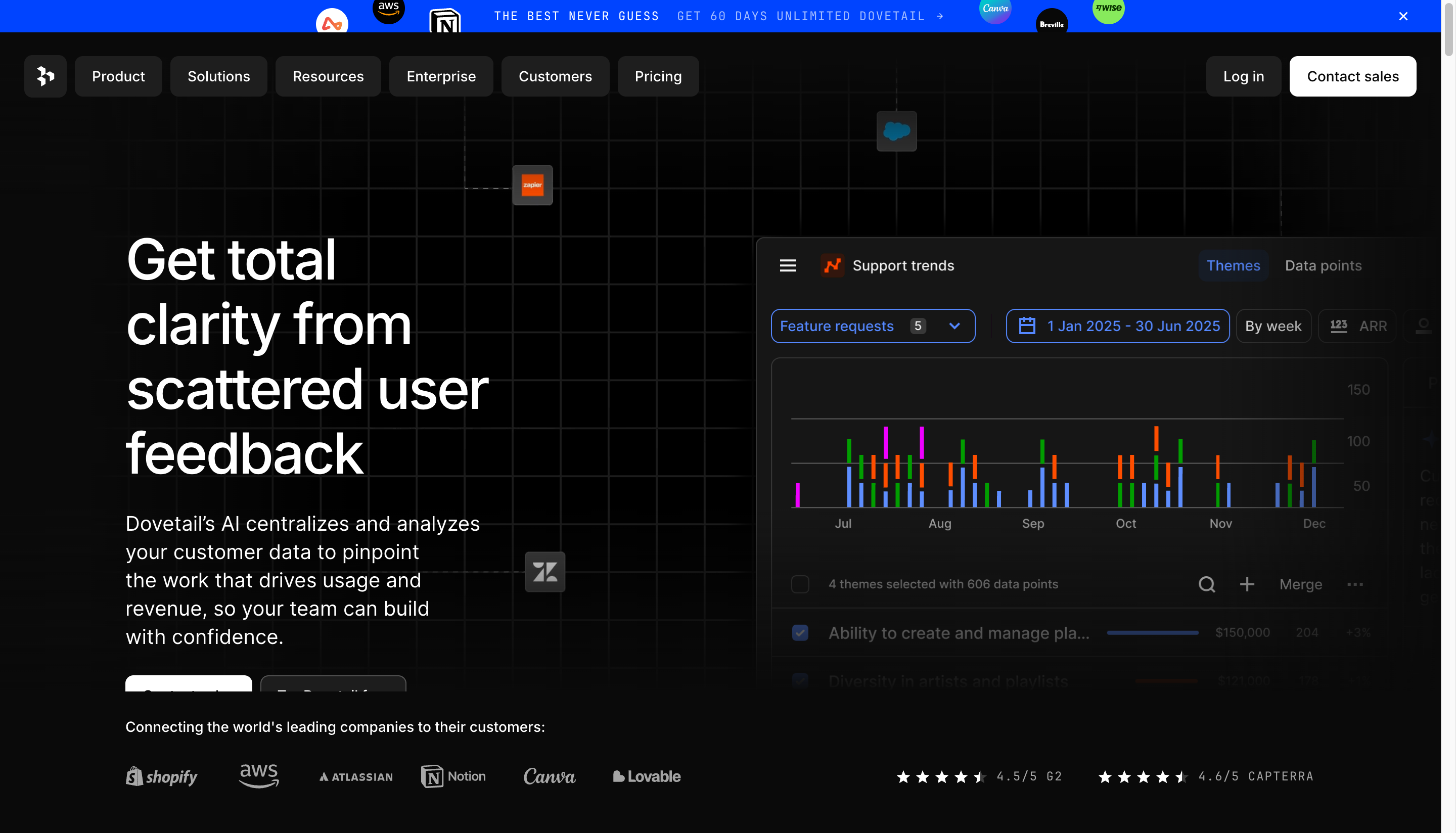Click the Notion logo in customers row

[x=453, y=776]
